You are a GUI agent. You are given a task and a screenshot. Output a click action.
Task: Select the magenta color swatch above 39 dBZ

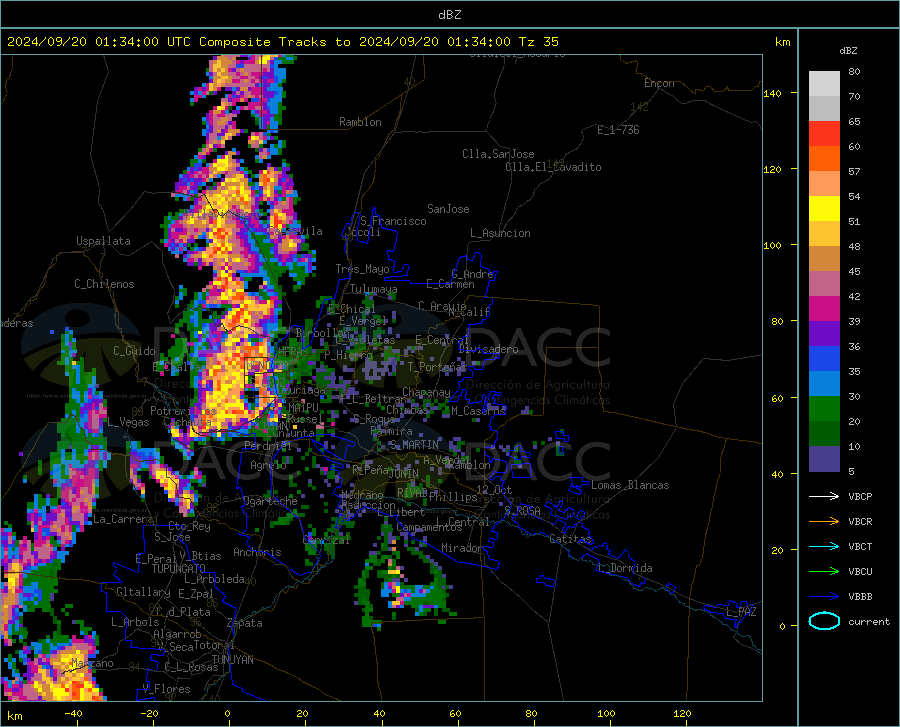[x=824, y=309]
